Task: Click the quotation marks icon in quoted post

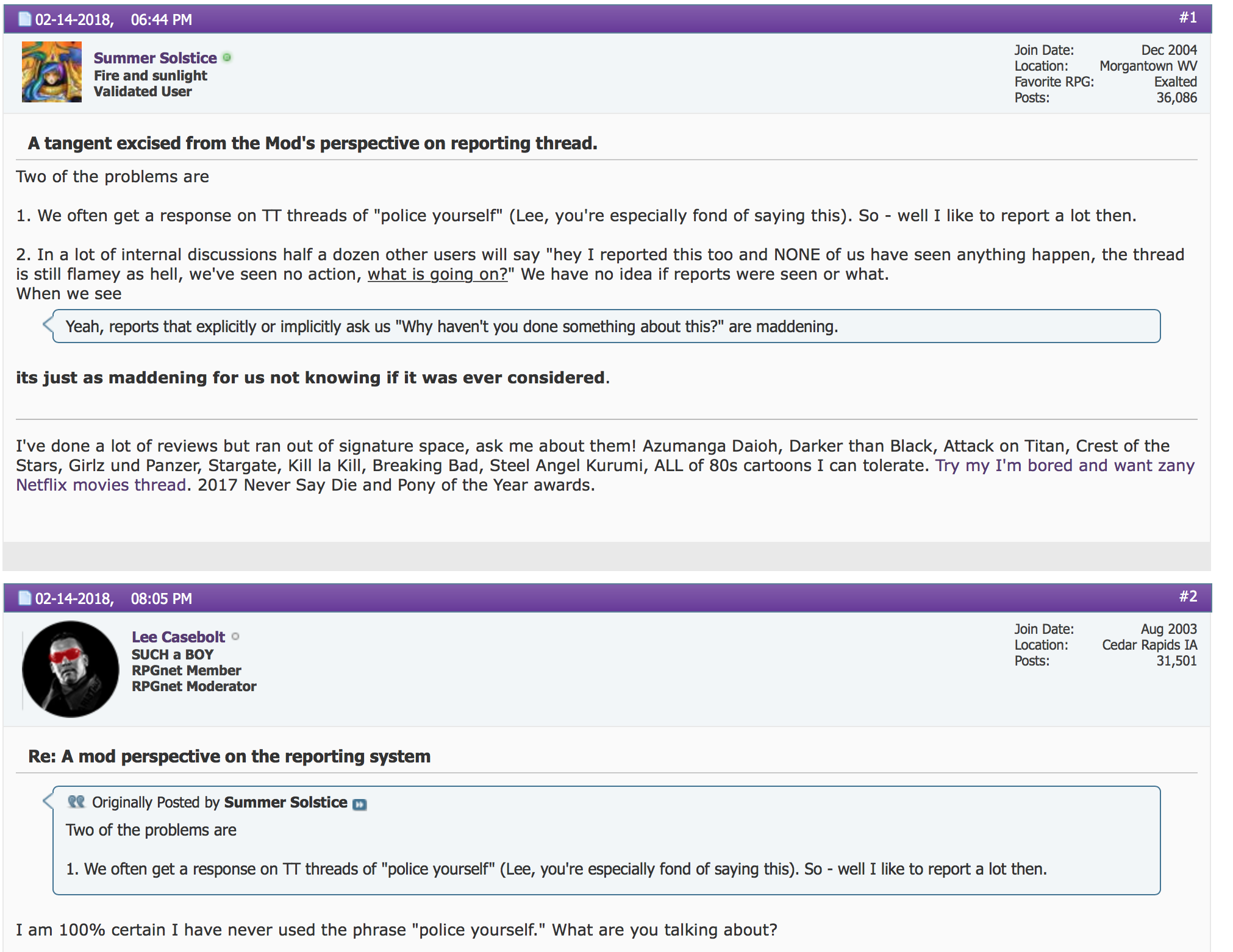Action: [x=76, y=801]
